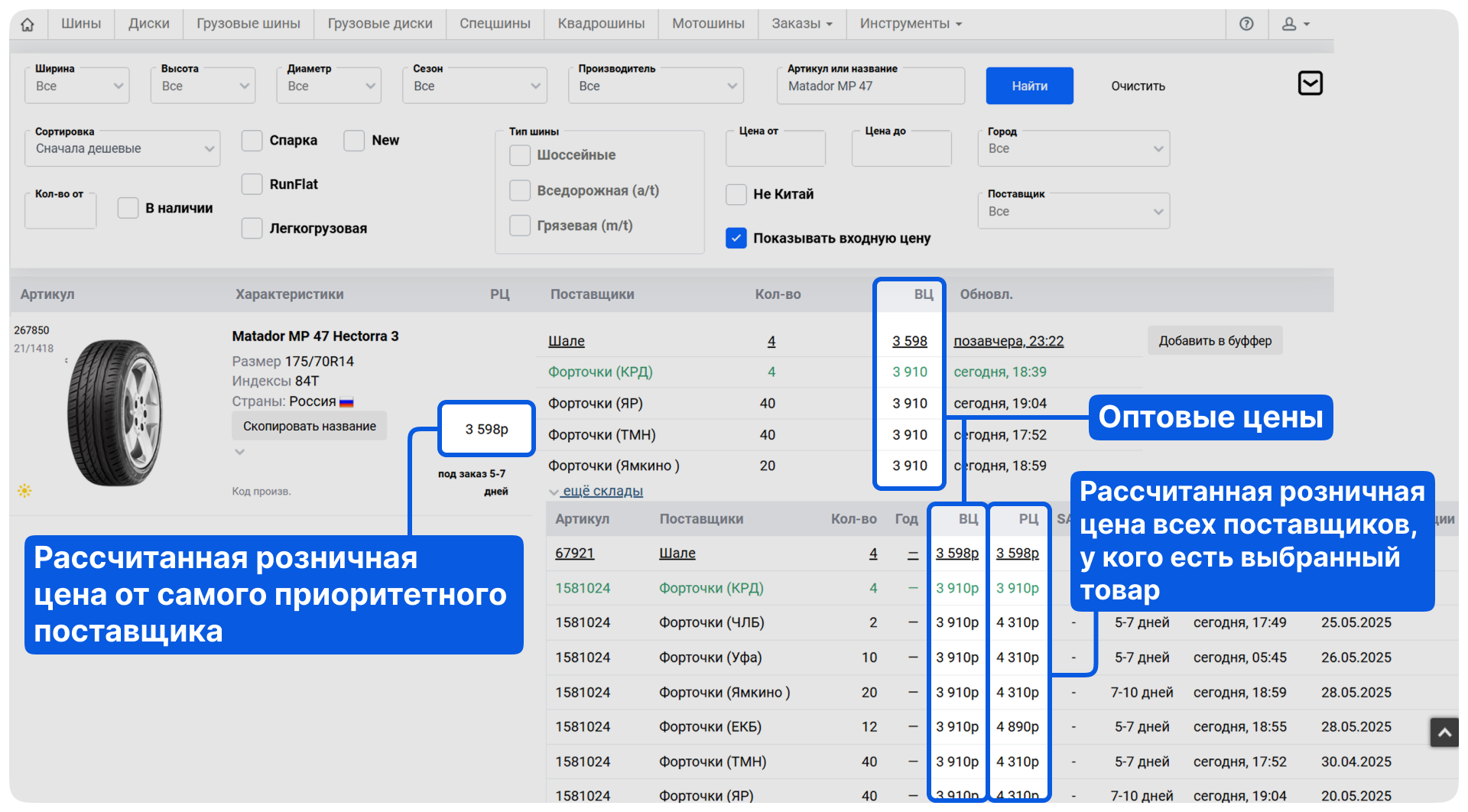Open the Производитель dropdown
1468x812 pixels.
coord(656,86)
